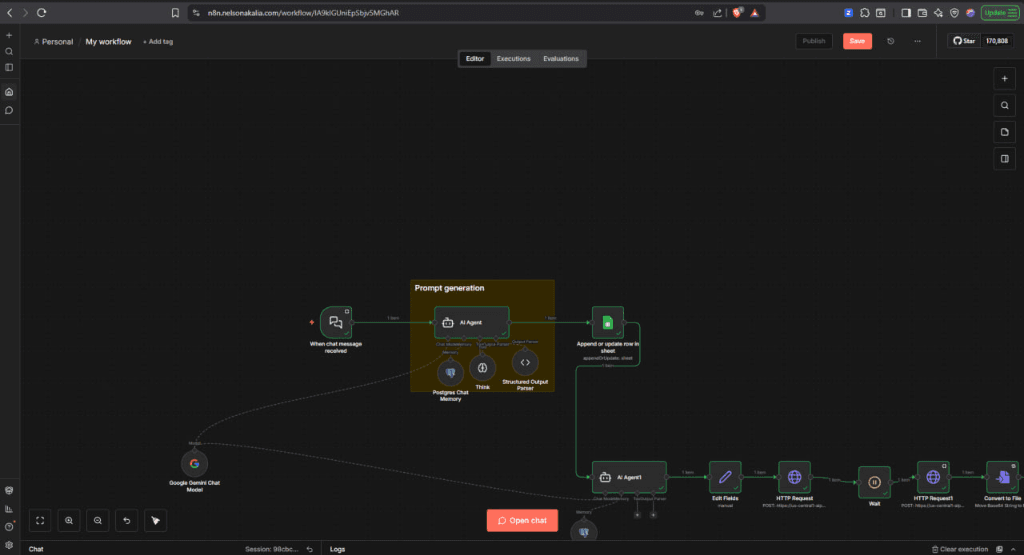
Task: Open the three-dot workflow options menu
Action: point(917,41)
